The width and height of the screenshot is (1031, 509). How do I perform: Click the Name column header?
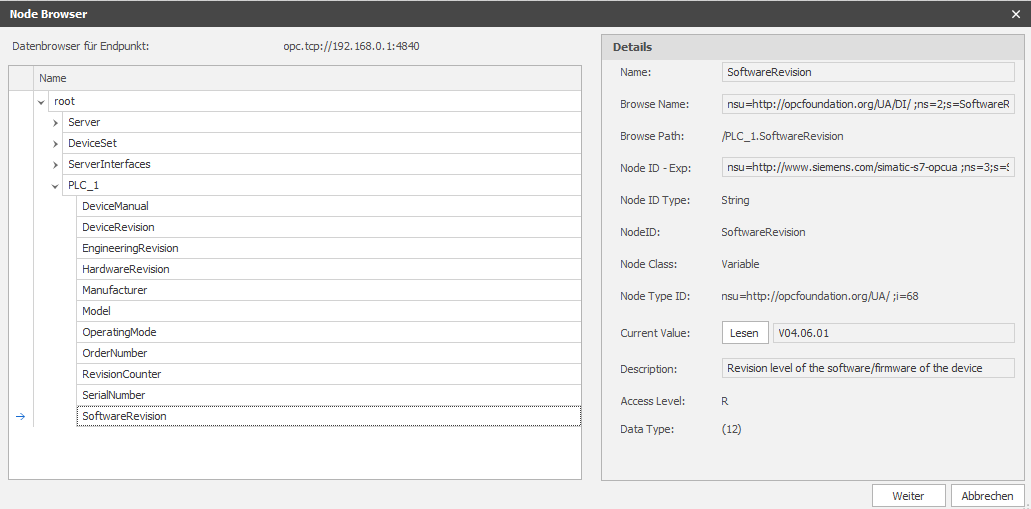307,78
